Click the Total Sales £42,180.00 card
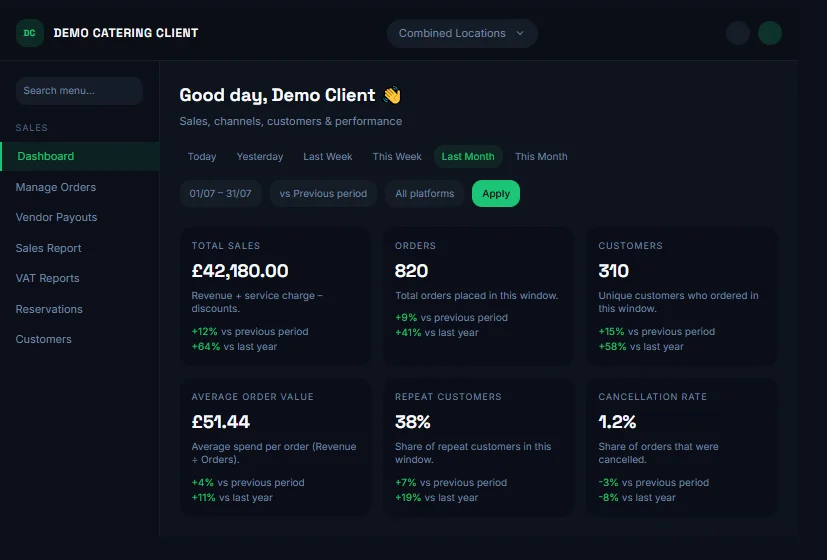Image resolution: width=827 pixels, height=560 pixels. (275, 296)
